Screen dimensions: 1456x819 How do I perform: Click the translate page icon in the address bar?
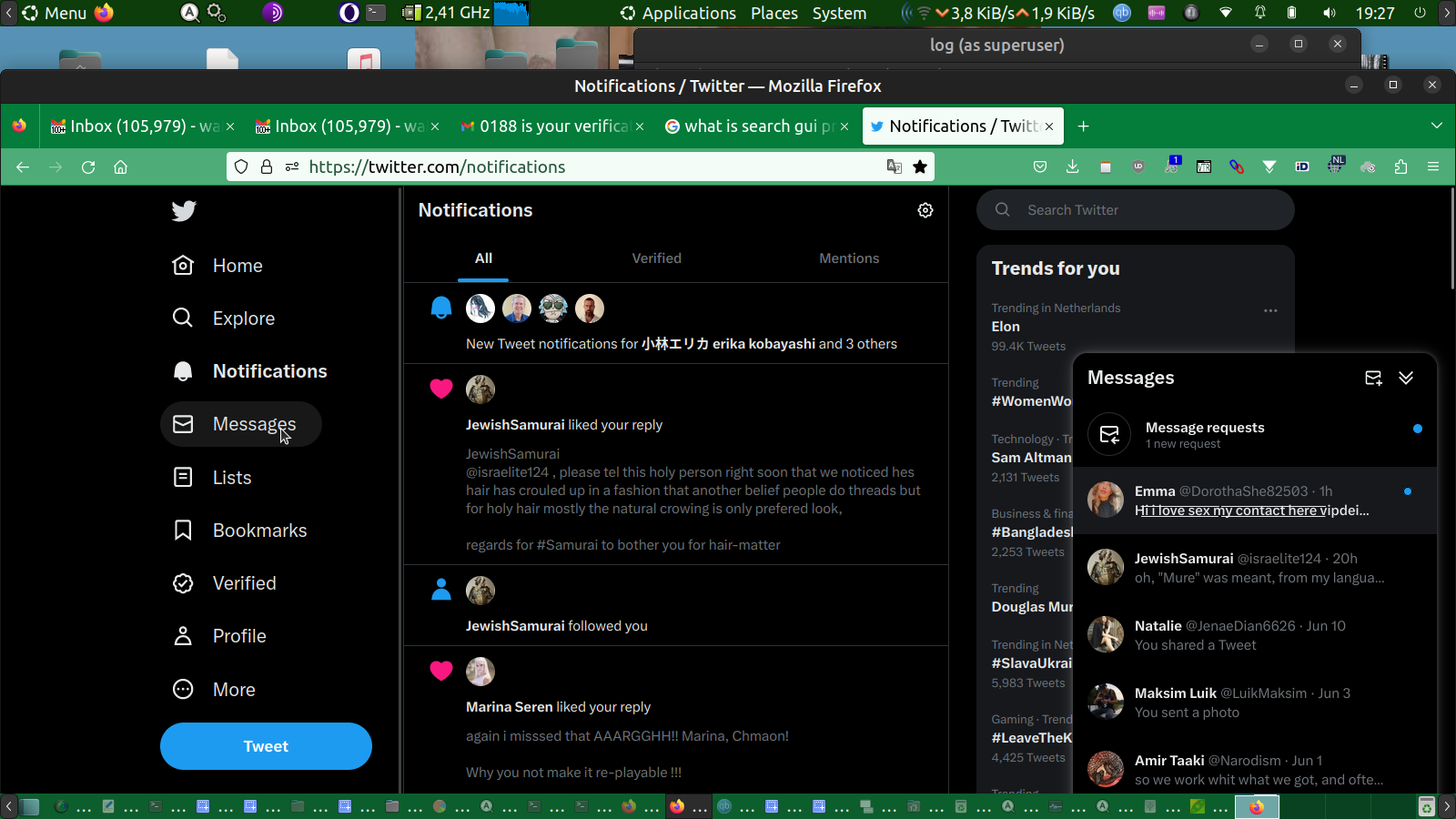[895, 167]
